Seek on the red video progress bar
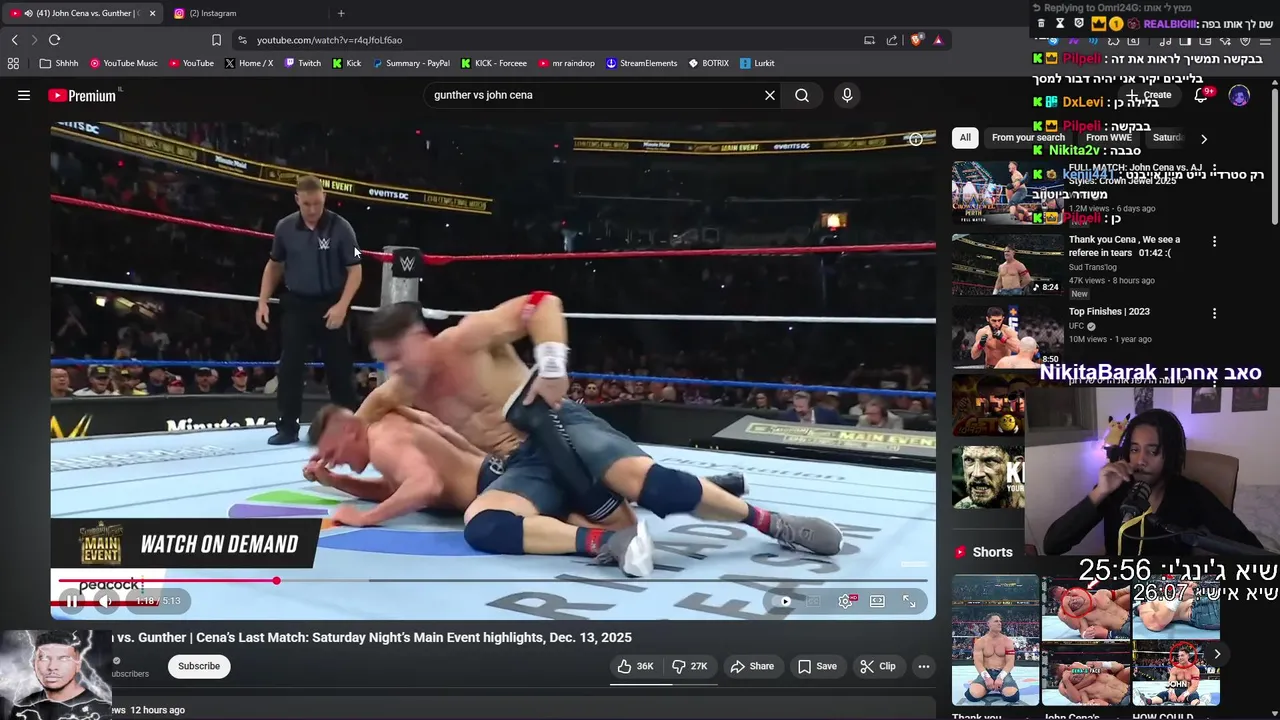 point(493,580)
